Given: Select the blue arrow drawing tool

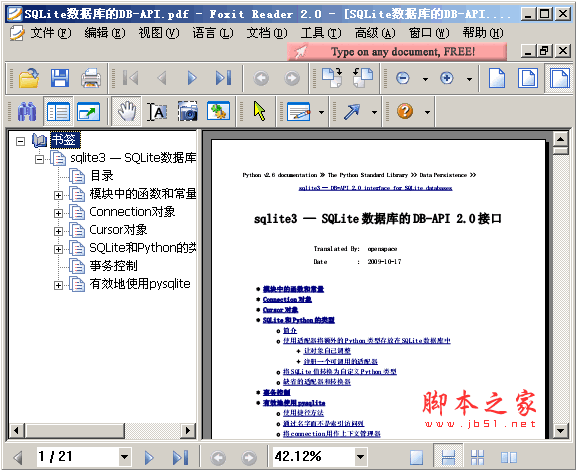Looking at the screenshot, I should coord(352,111).
